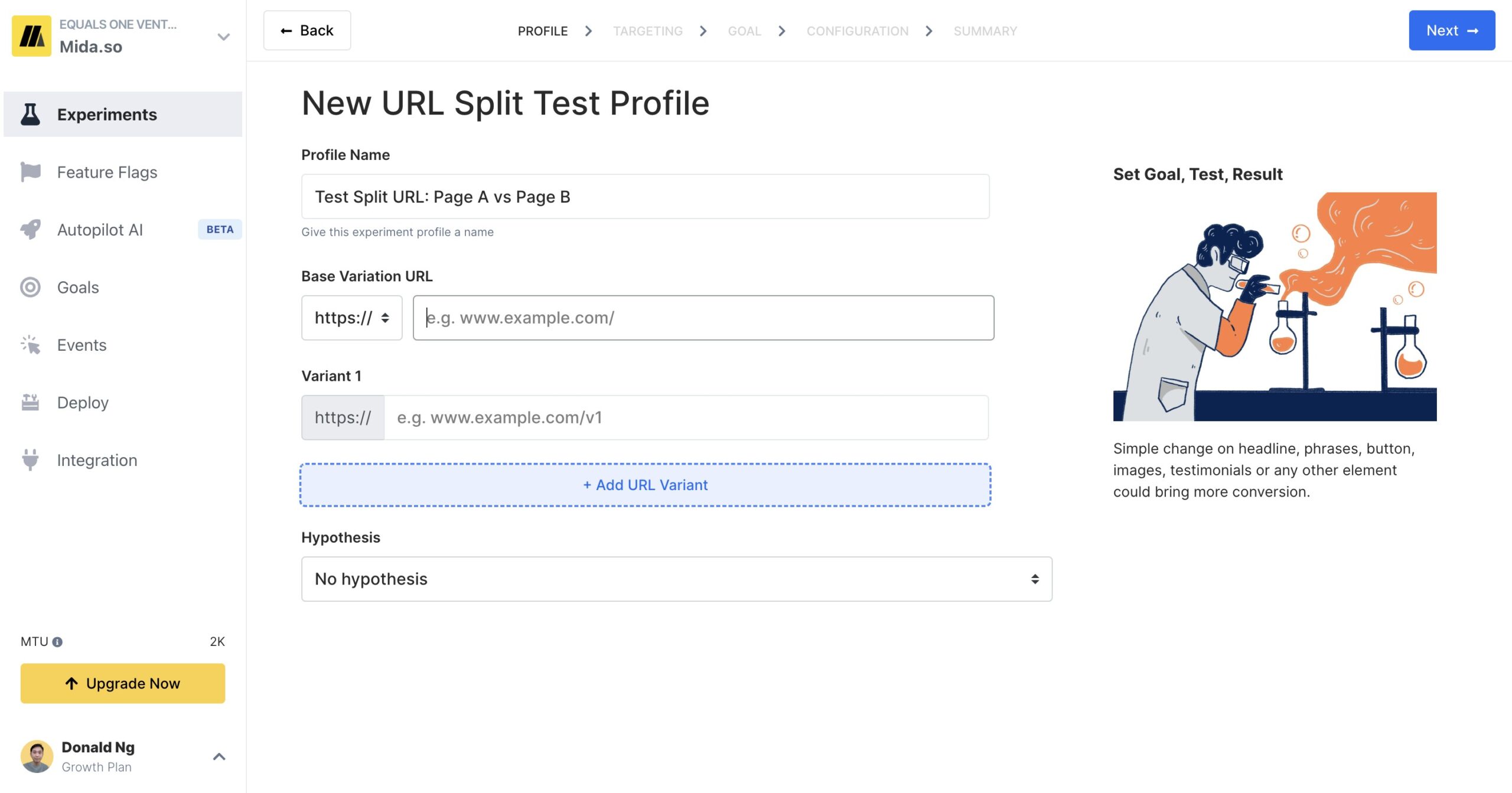Expand the Mida.so workspace switcher chevron
The height and width of the screenshot is (793, 1512).
pos(223,37)
